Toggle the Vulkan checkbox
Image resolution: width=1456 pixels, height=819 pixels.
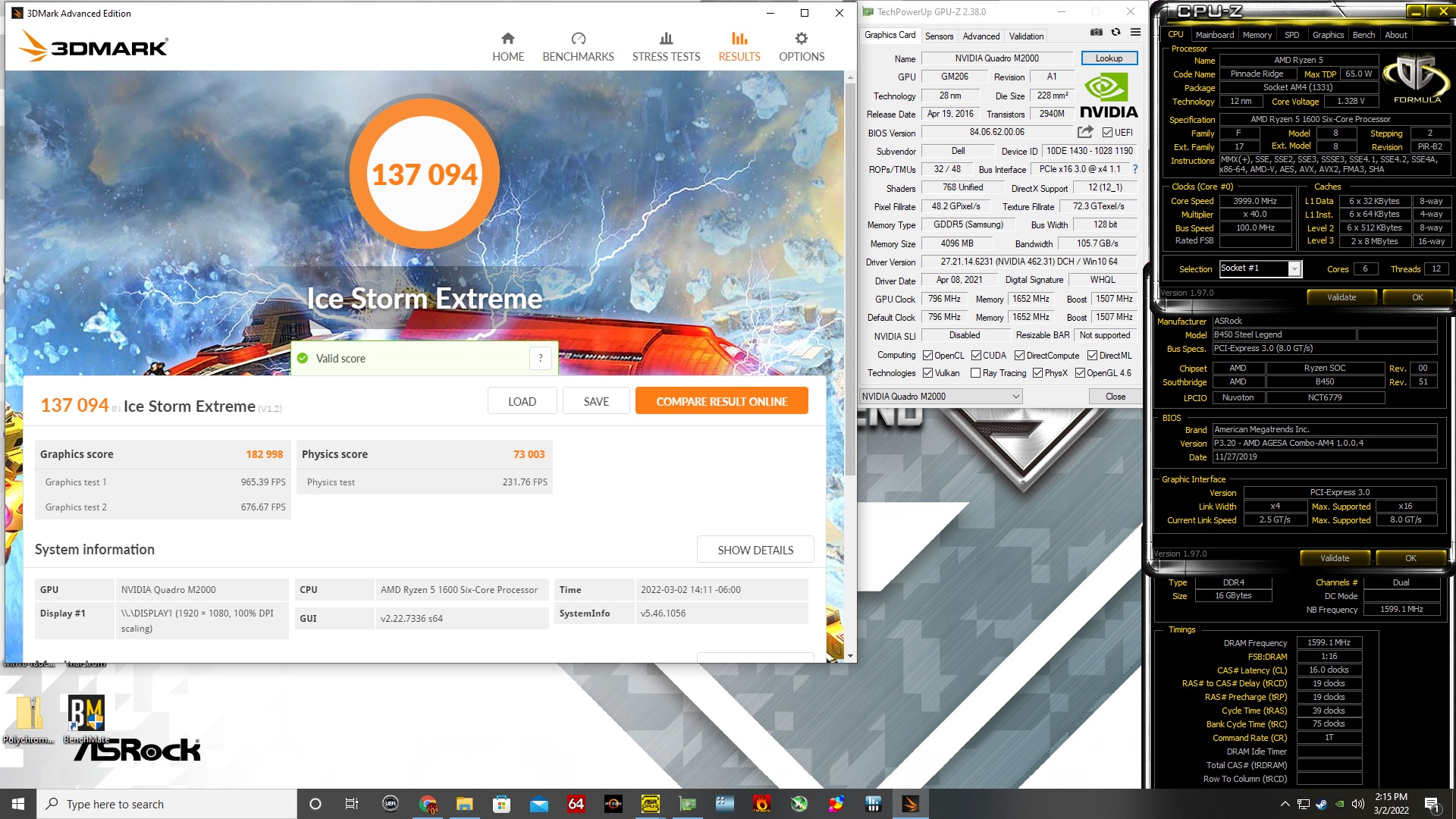click(927, 372)
